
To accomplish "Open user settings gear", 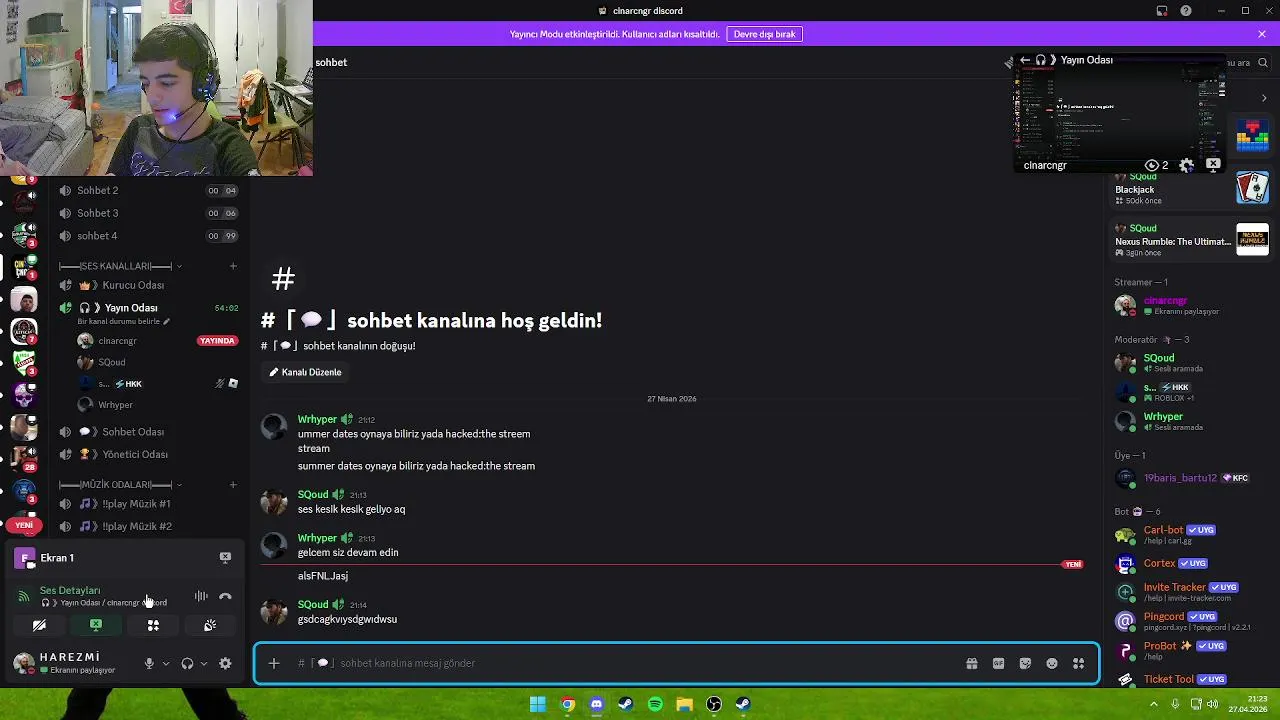I will [x=225, y=663].
